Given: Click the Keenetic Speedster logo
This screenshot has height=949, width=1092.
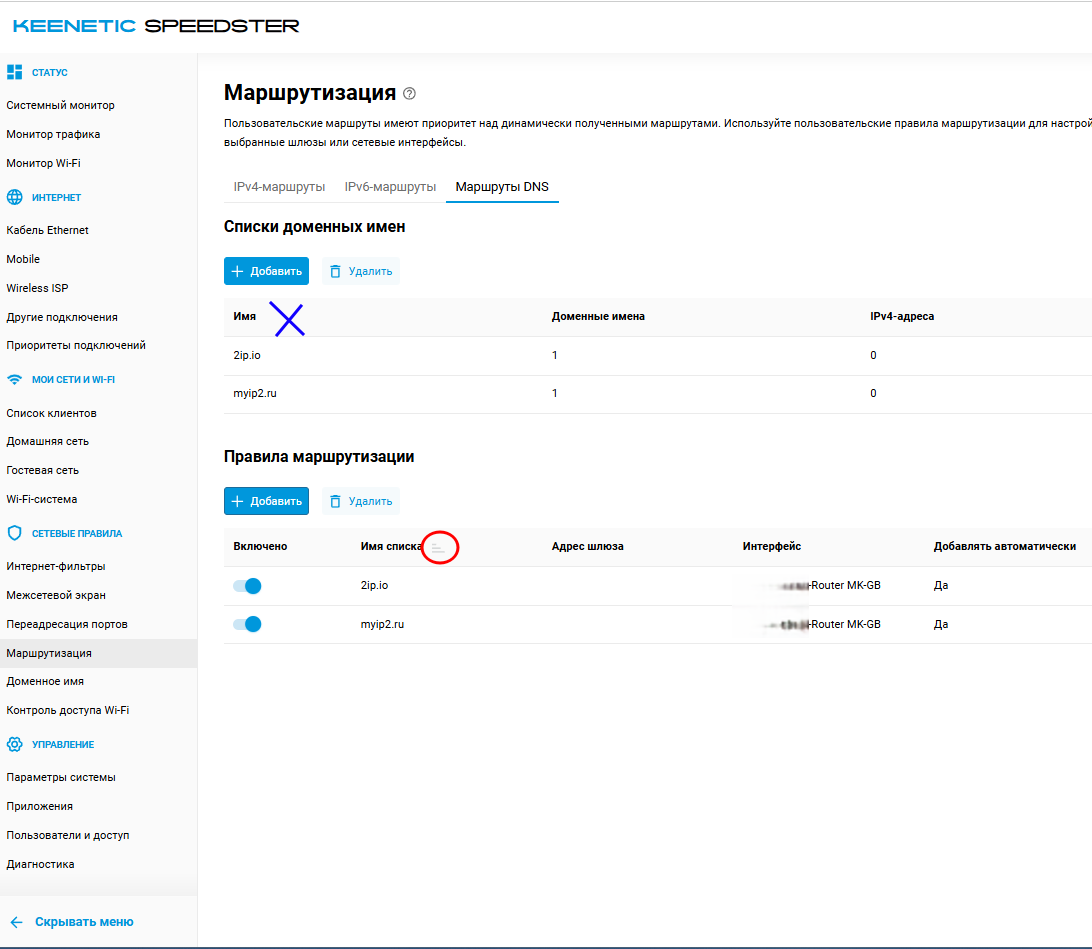Looking at the screenshot, I should tap(156, 26).
